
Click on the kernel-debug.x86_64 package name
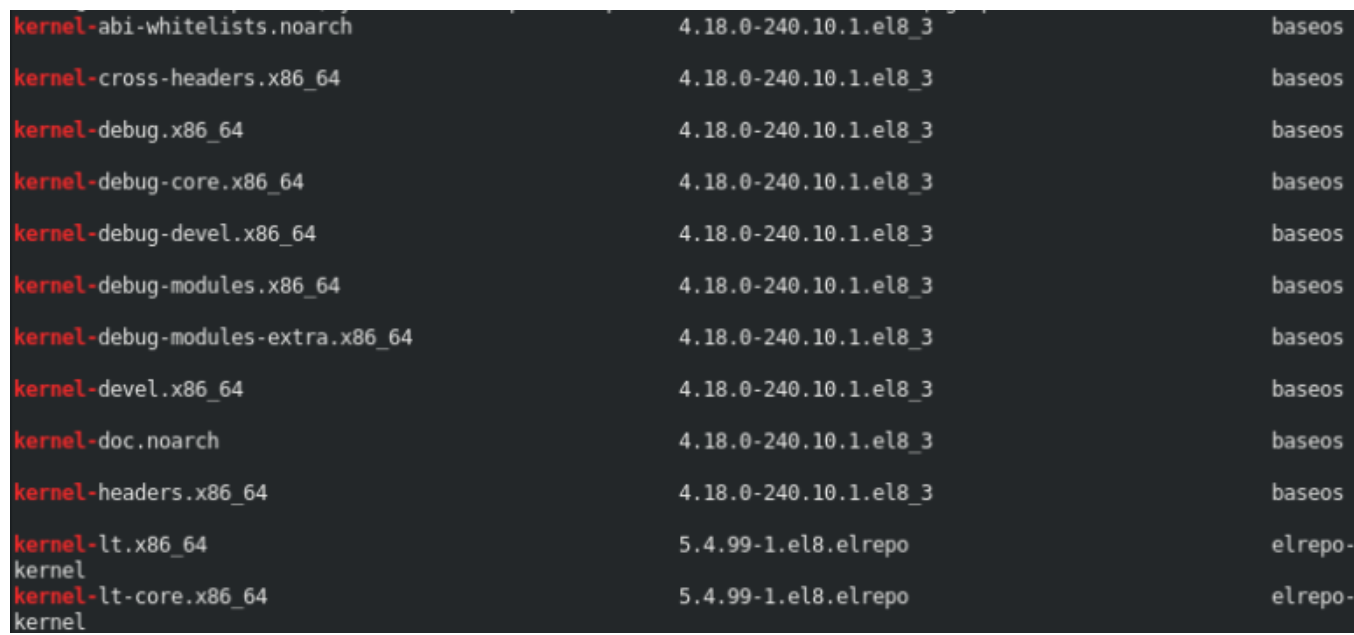tap(128, 130)
